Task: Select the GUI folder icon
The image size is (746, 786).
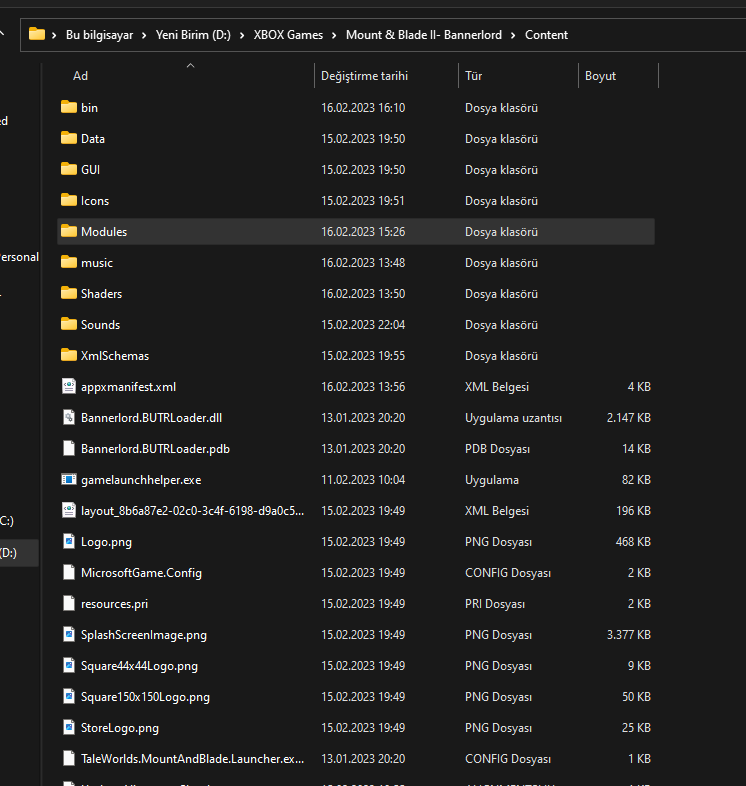Action: click(x=69, y=169)
